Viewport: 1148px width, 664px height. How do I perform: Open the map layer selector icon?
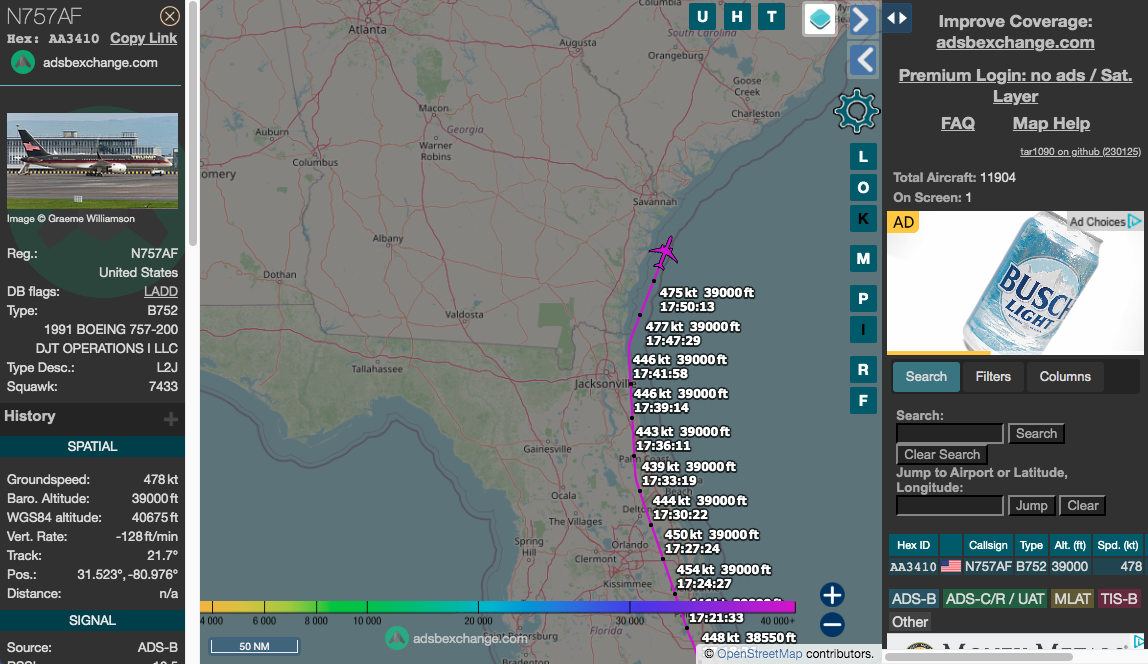[x=820, y=19]
